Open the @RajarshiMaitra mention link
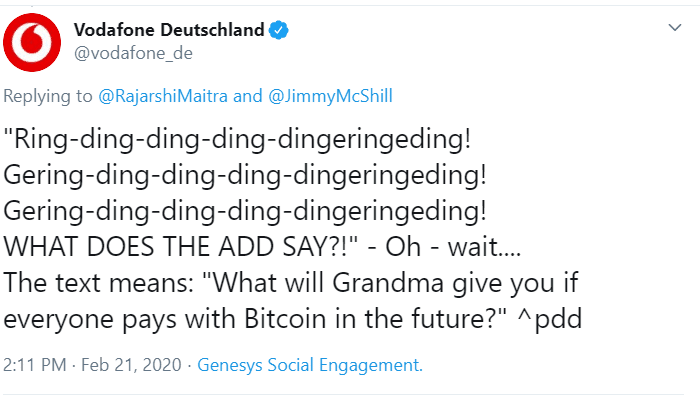This screenshot has width=700, height=401. pos(165,97)
